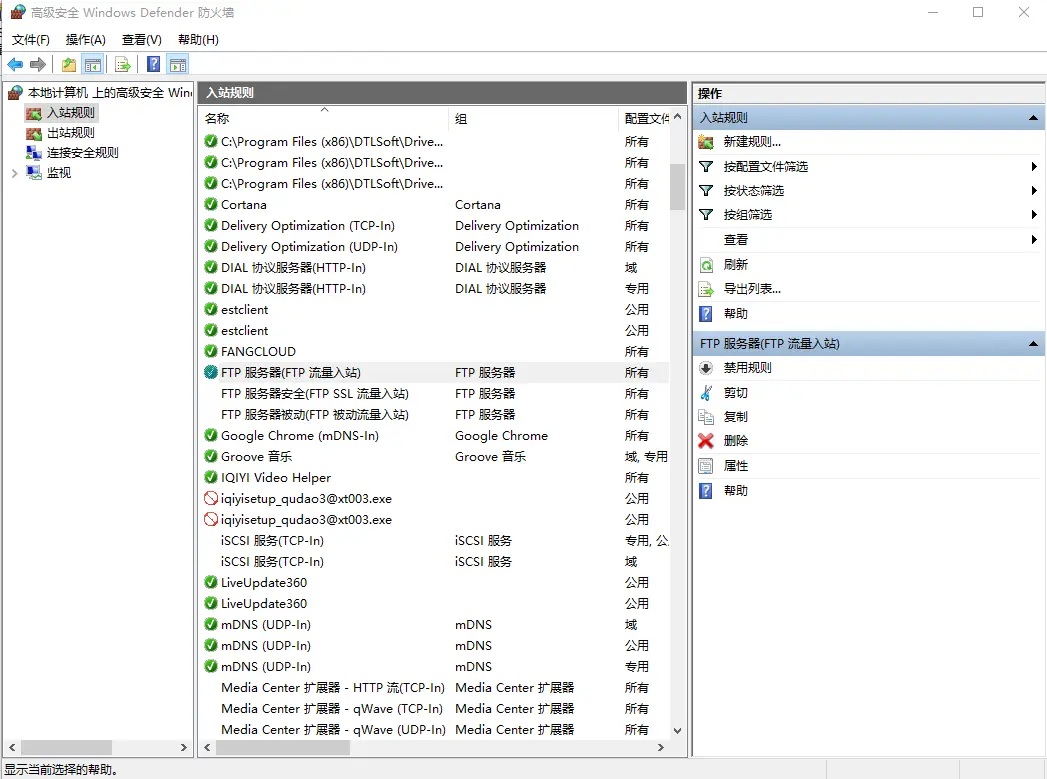The width and height of the screenshot is (1047, 779).
Task: Click the Back arrow toolbar icon
Action: 15,65
